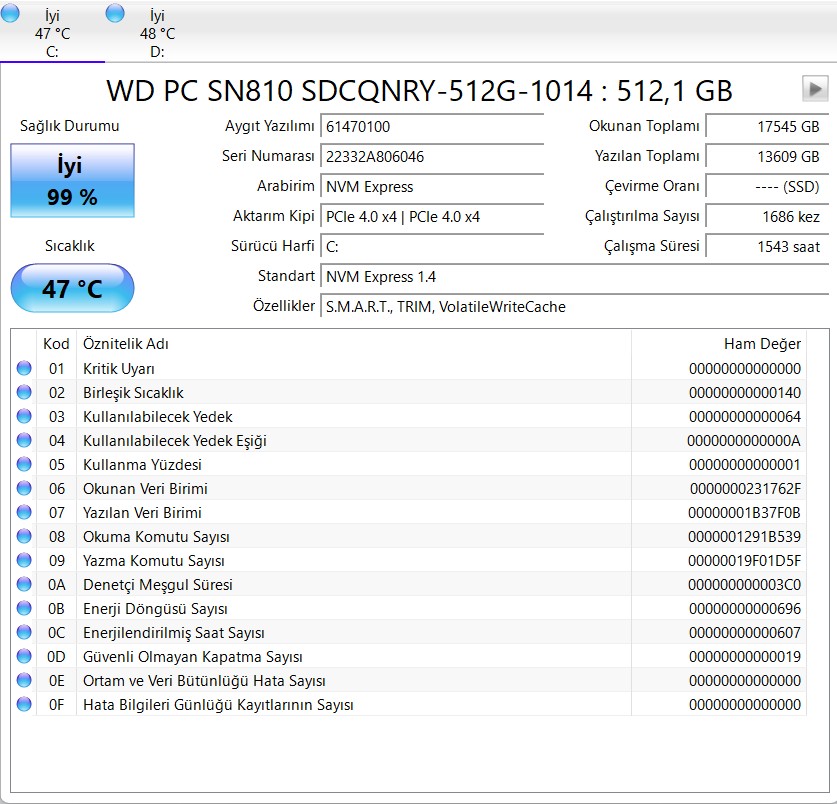Click the Aygıt Yazılımı firmware field
Image resolution: width=837 pixels, height=804 pixels.
(432, 127)
